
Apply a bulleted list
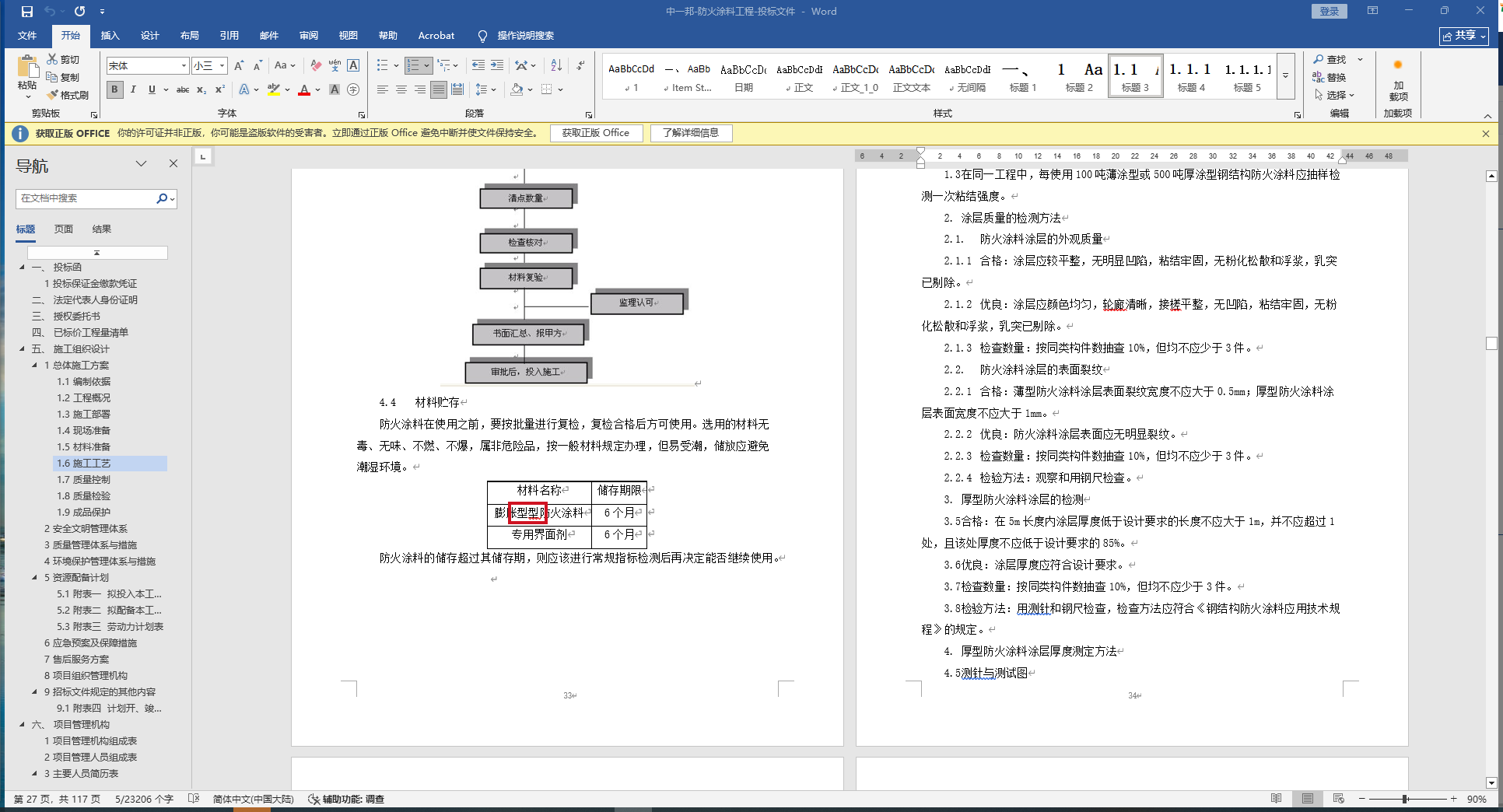(382, 65)
